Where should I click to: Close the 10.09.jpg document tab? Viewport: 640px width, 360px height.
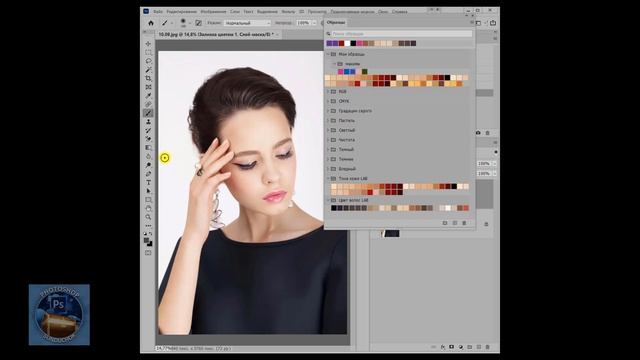[278, 35]
